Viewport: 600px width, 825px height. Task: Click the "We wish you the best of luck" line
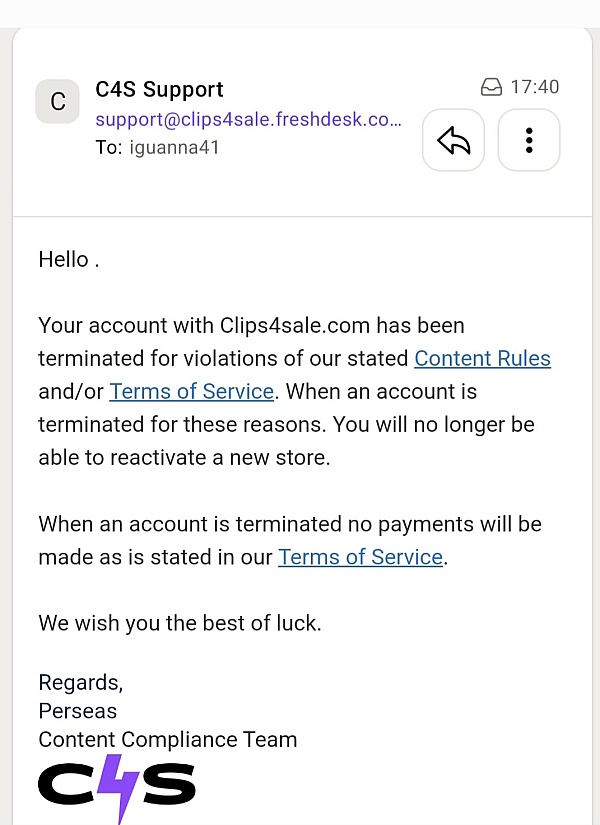180,623
